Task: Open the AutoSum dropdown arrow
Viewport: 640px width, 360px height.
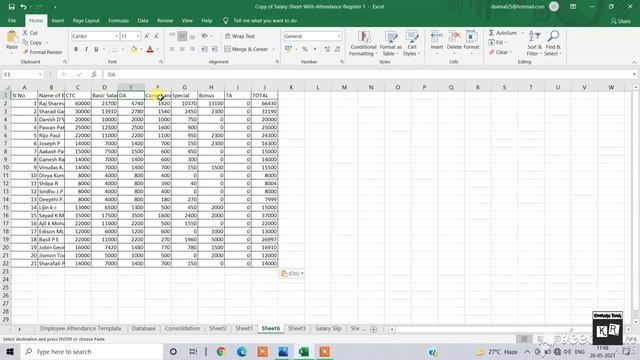Action: pos(522,33)
